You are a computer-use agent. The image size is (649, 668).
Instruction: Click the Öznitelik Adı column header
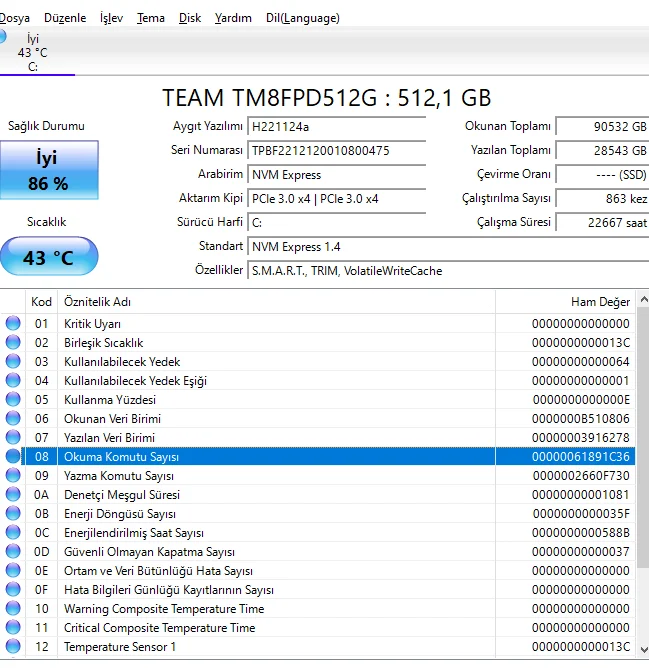click(276, 302)
